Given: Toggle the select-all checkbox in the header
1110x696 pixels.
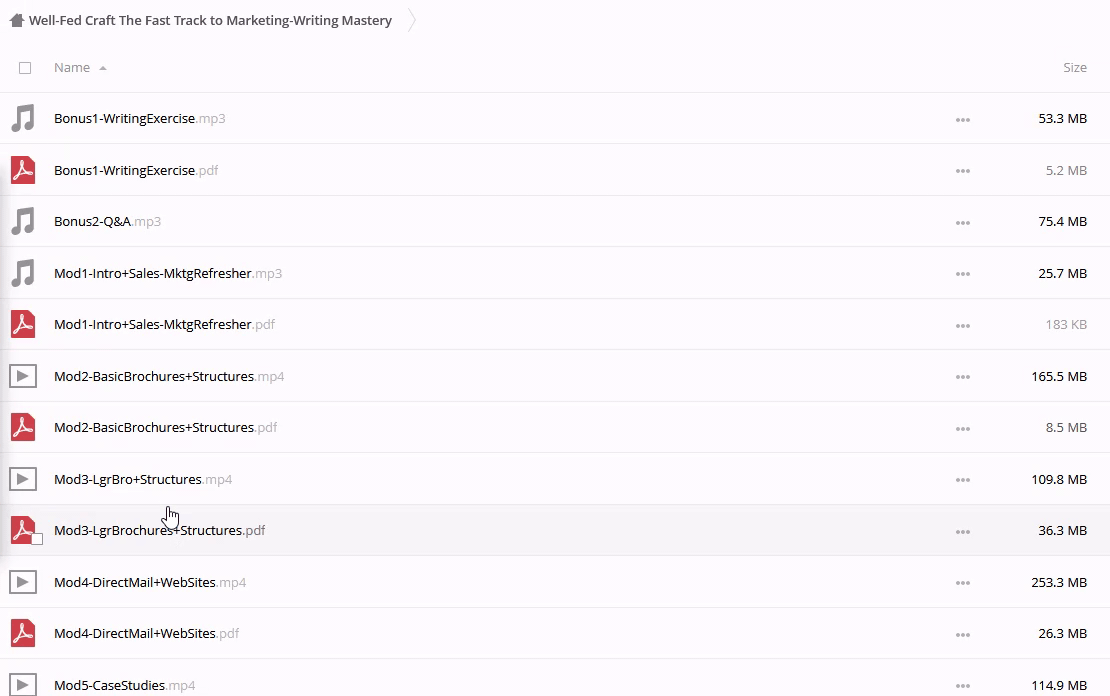Looking at the screenshot, I should (25, 68).
